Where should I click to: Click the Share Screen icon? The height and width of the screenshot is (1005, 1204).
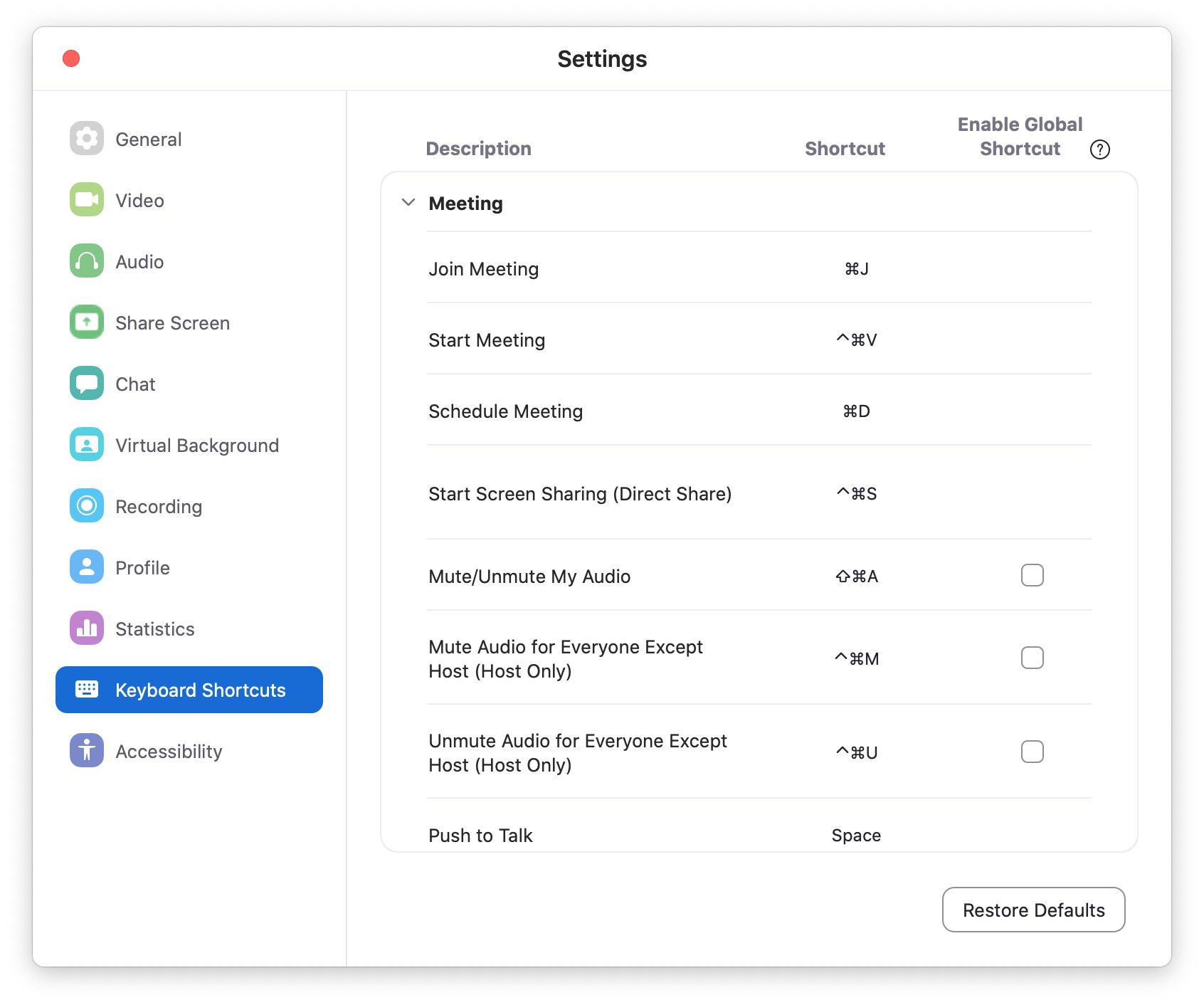click(87, 322)
